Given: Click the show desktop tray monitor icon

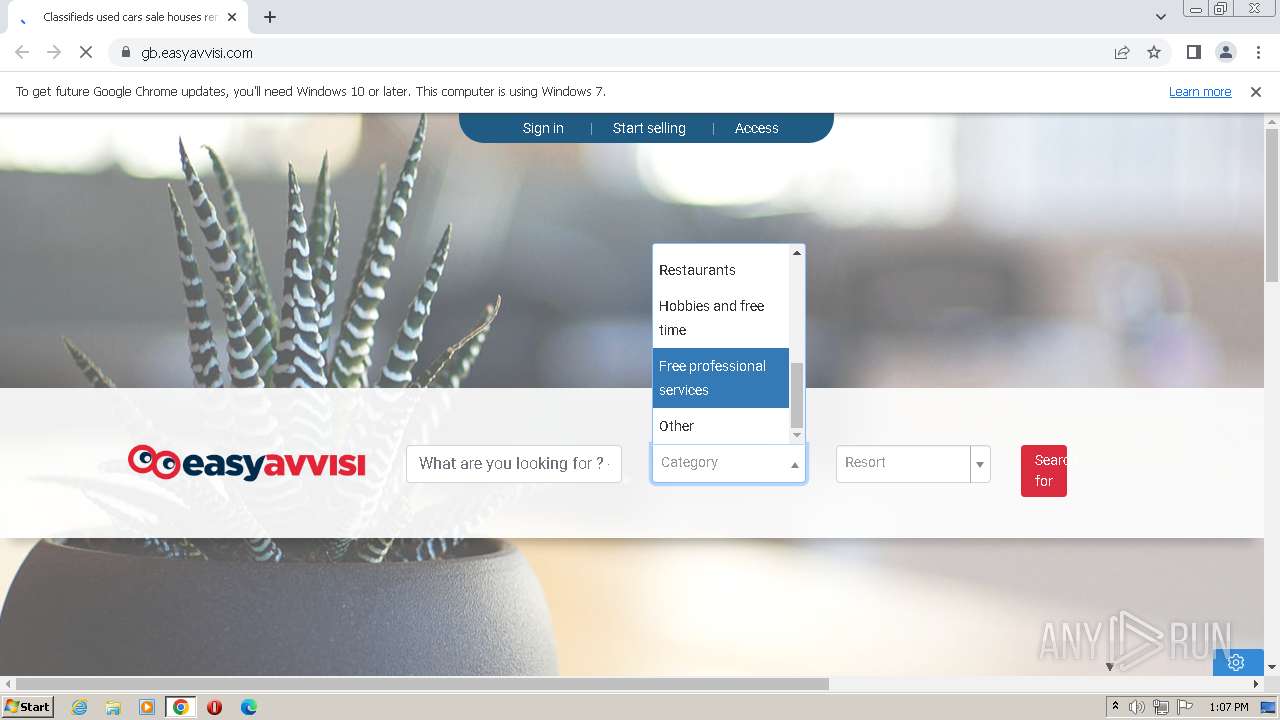Looking at the screenshot, I should point(1268,707).
